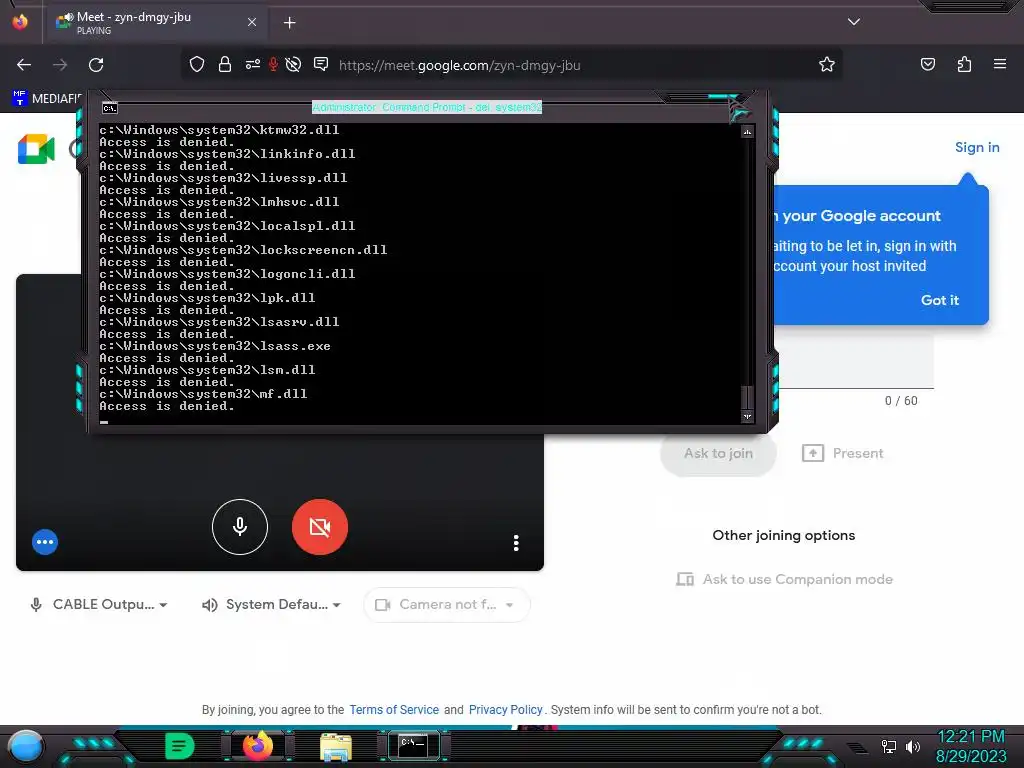Click the Google Meet logo

pos(36,149)
